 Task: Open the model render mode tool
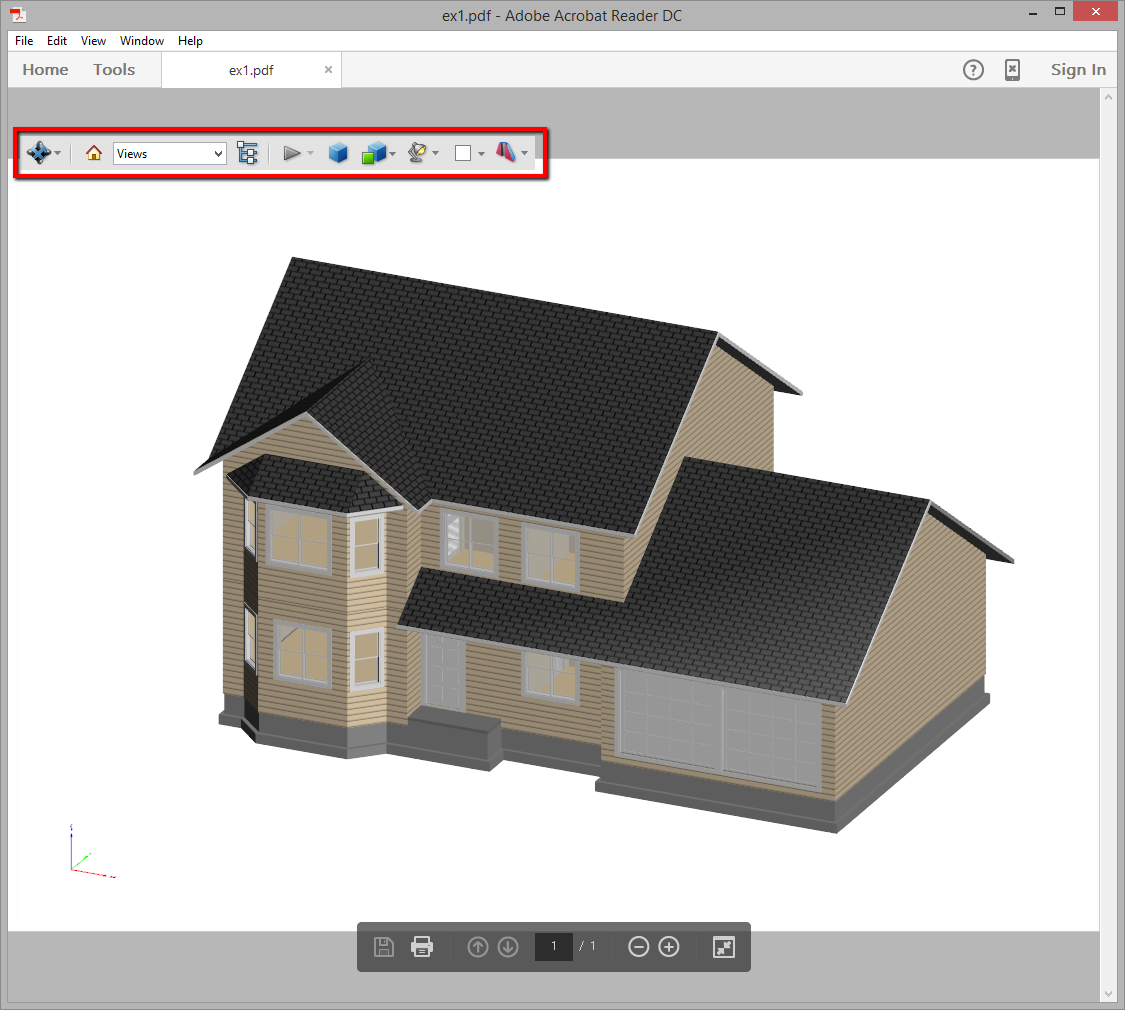pos(371,153)
